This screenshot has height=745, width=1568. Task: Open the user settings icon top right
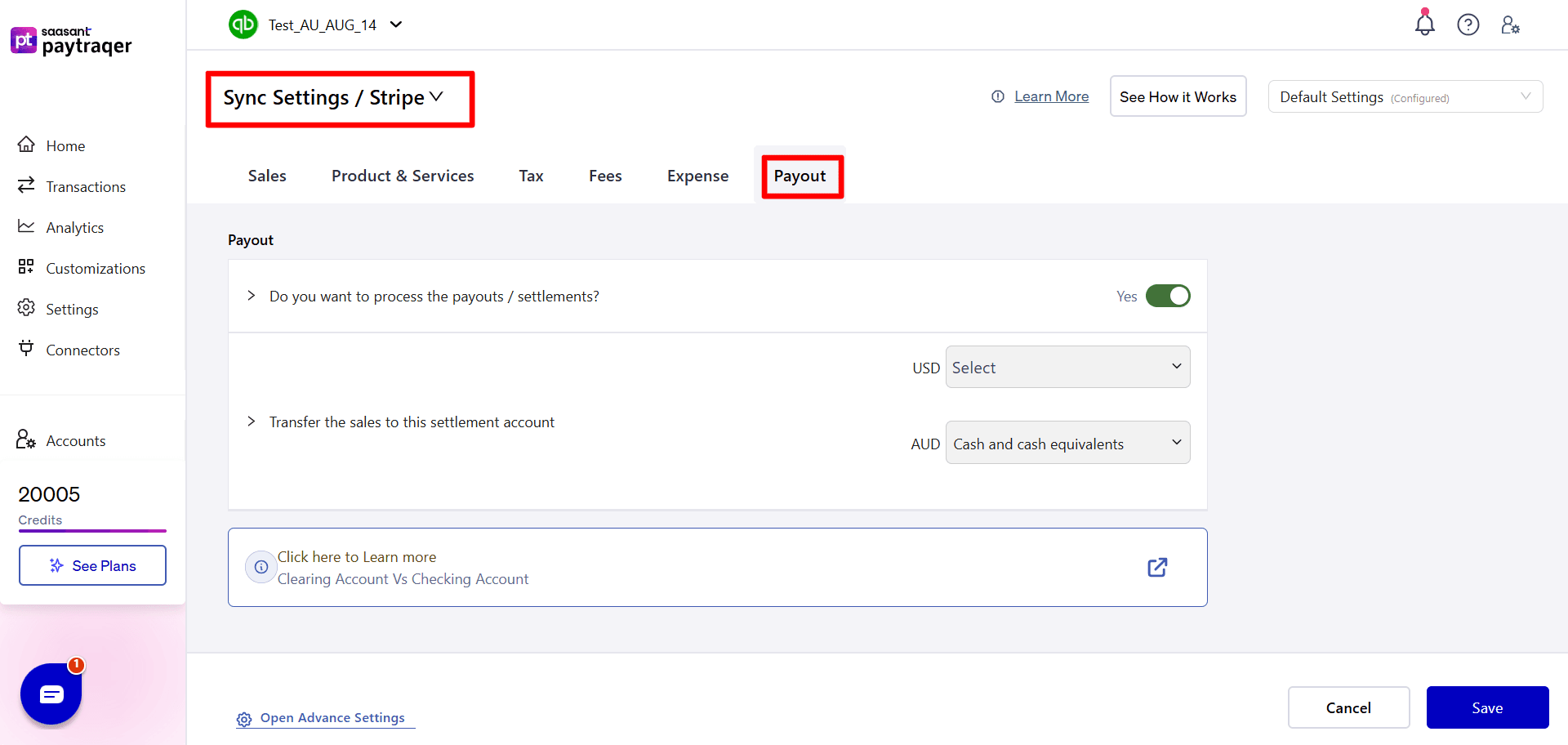[1510, 25]
